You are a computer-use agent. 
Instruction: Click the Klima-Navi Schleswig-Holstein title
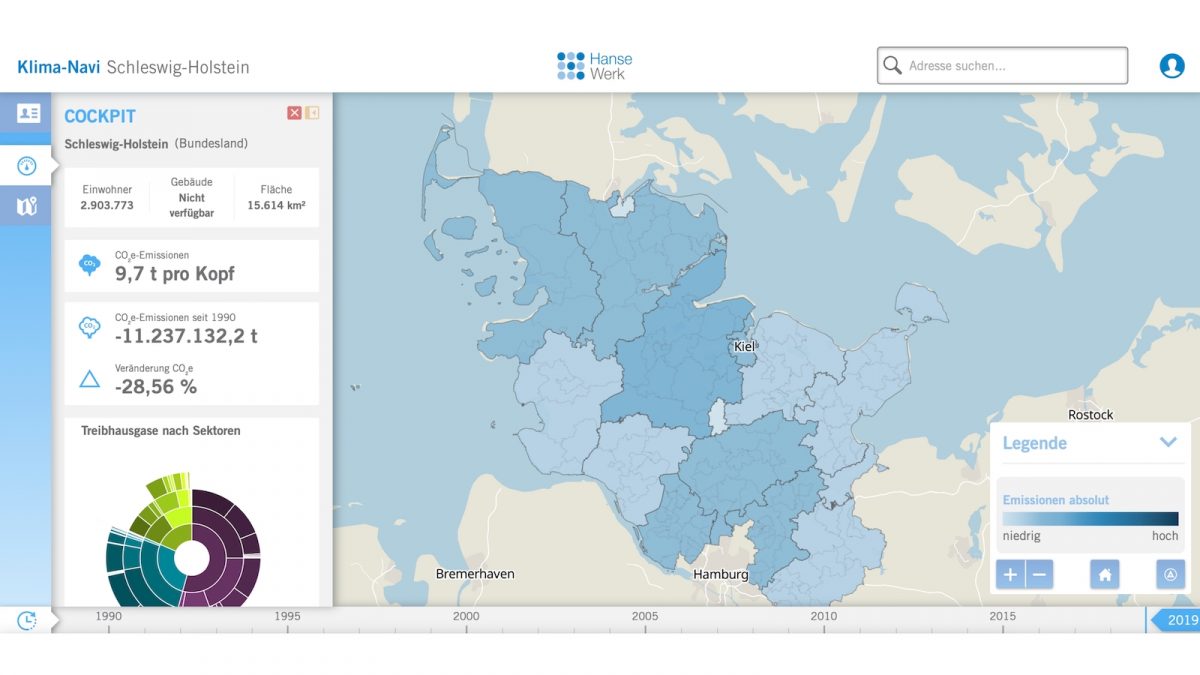133,67
